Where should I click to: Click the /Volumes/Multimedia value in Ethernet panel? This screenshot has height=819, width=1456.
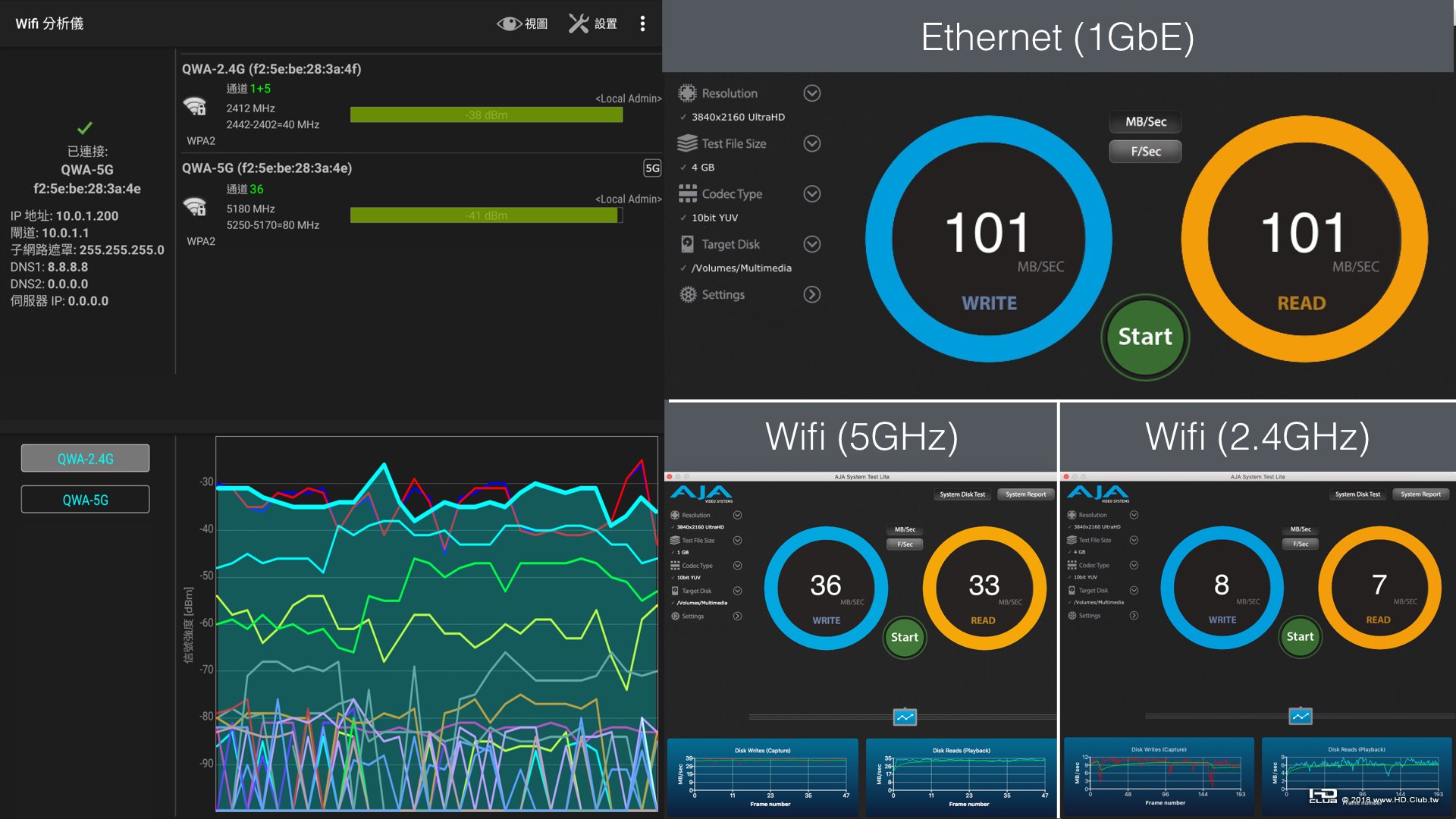[x=741, y=268]
